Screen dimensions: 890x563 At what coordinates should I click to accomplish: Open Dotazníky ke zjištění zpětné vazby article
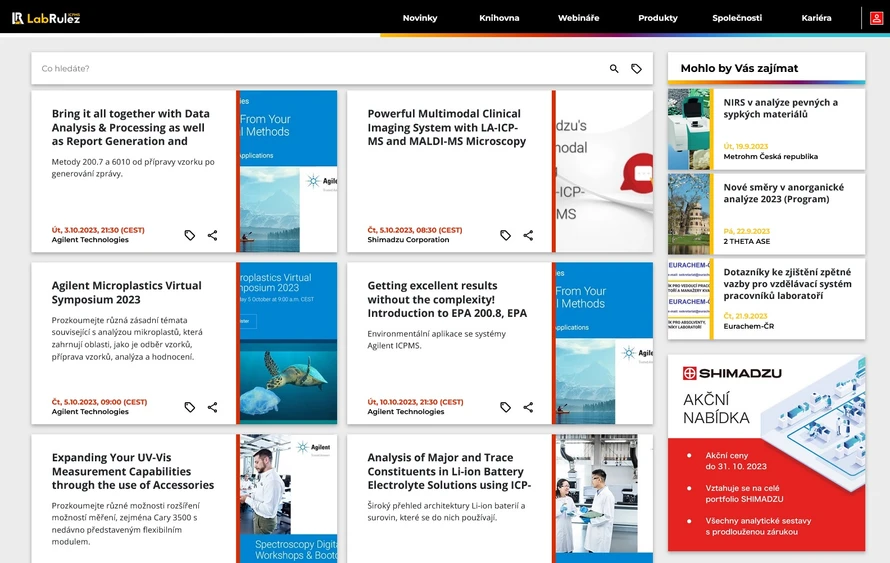click(x=787, y=284)
